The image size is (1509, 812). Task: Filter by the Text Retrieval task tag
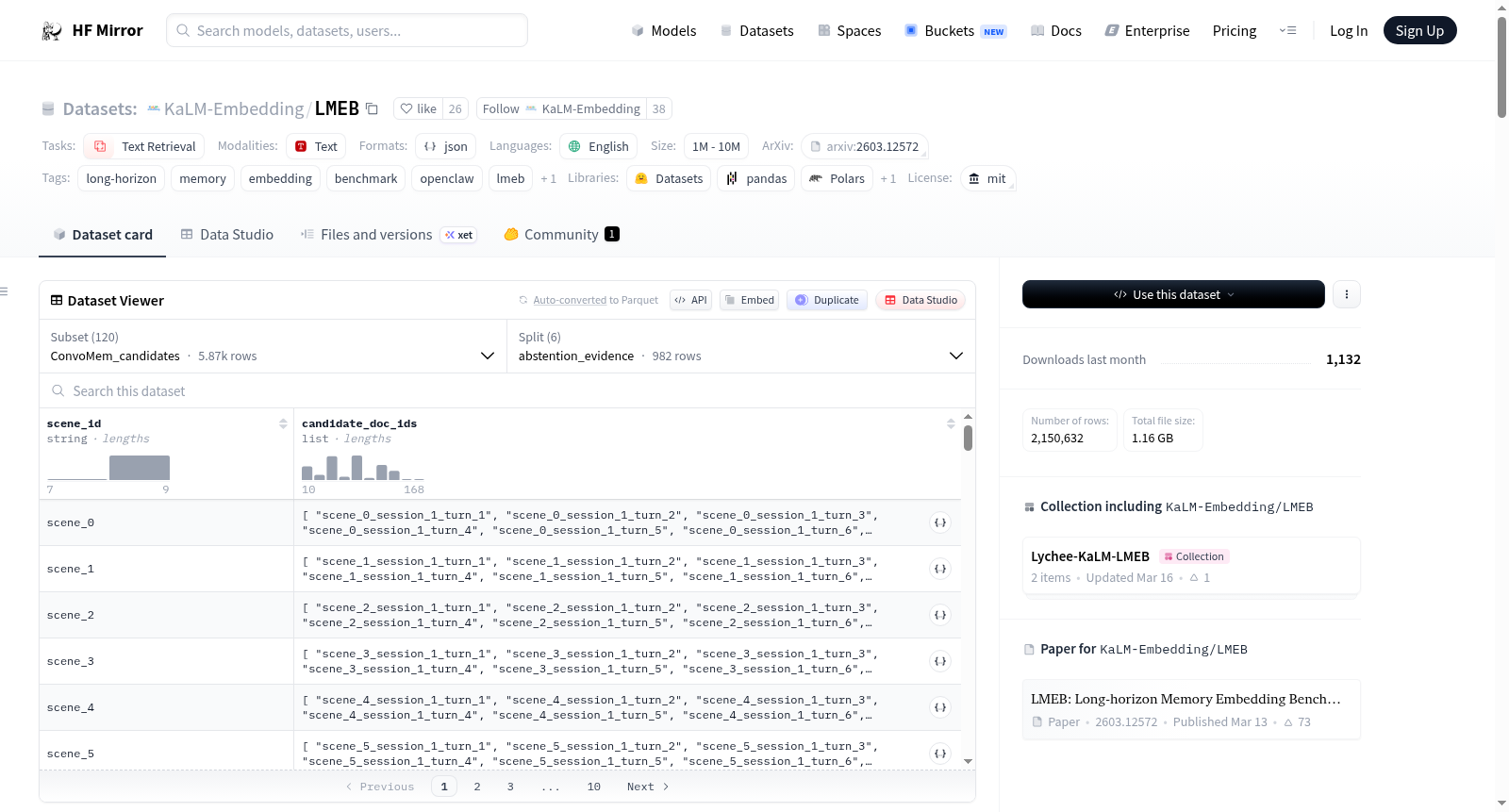click(x=144, y=146)
